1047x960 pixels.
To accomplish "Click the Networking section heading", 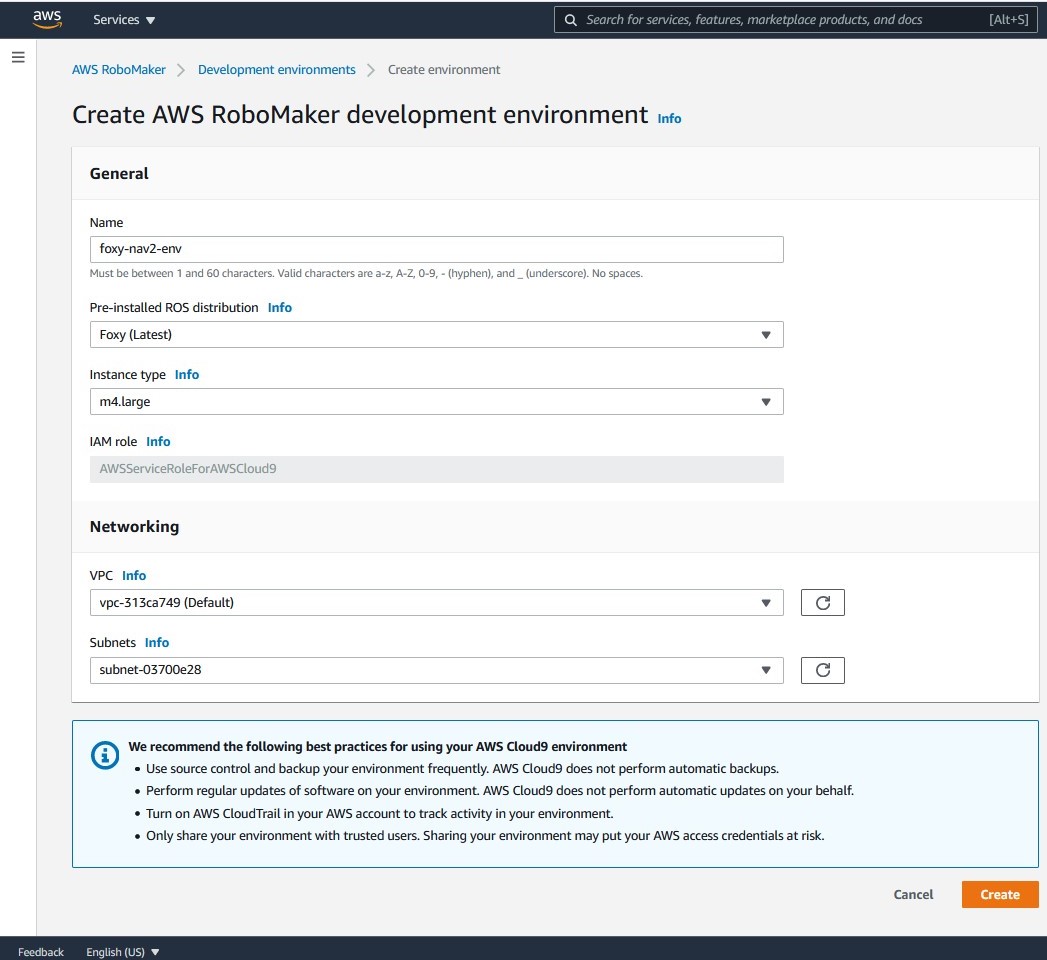I will (134, 527).
